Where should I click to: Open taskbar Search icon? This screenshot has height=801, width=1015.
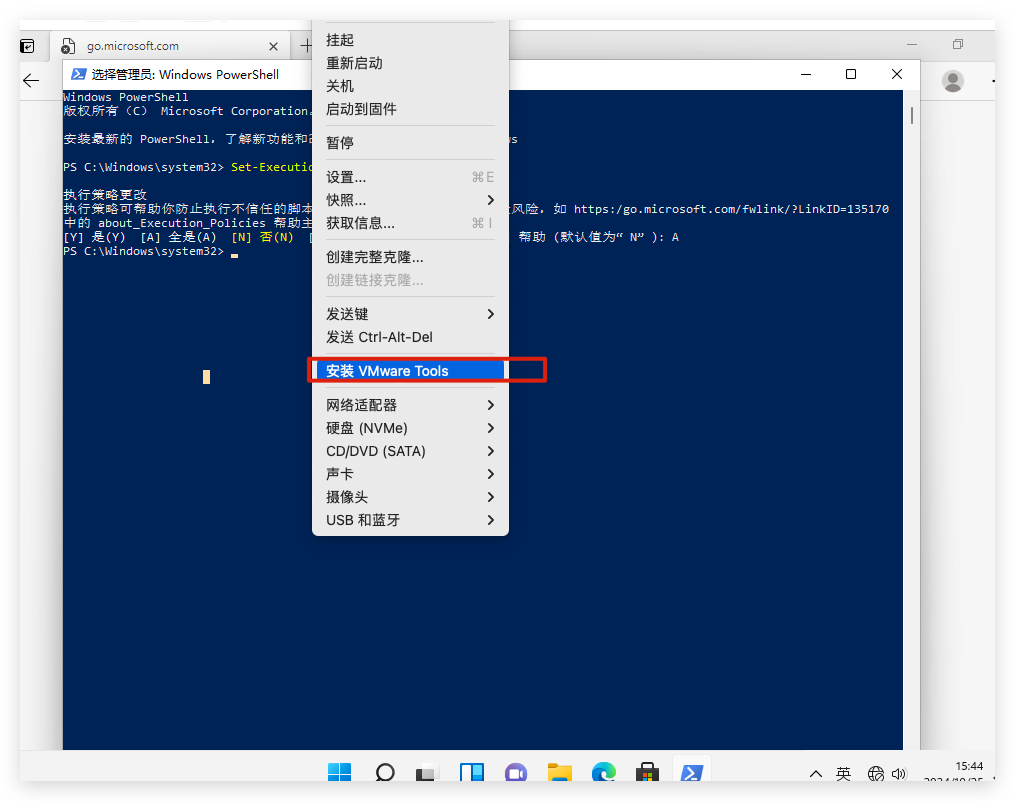click(385, 772)
